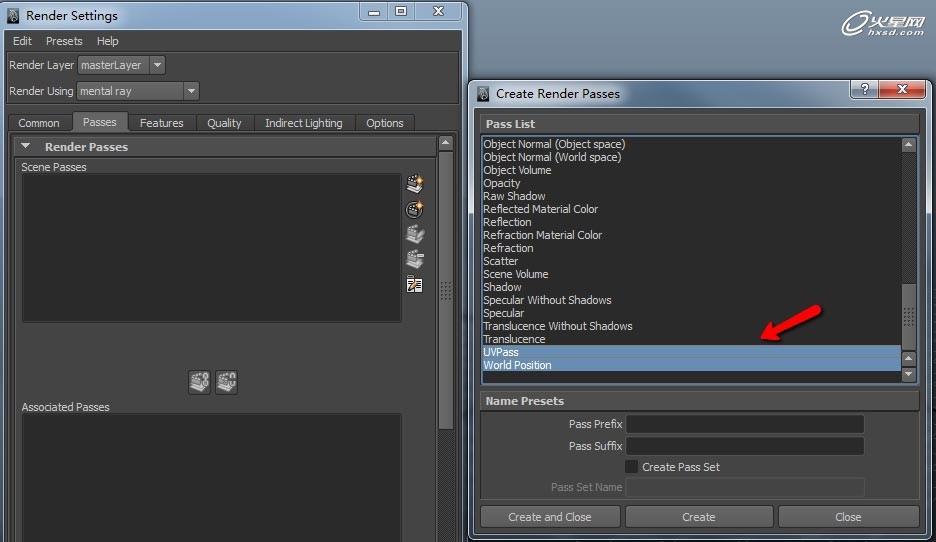Select the Opacity pass
Image resolution: width=936 pixels, height=542 pixels.
coord(691,183)
